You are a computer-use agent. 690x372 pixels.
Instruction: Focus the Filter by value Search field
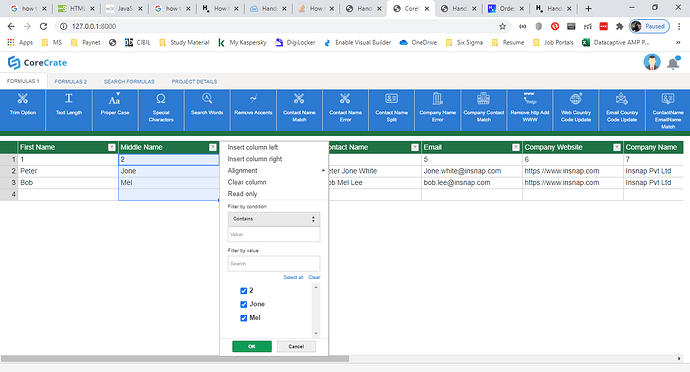click(x=274, y=264)
